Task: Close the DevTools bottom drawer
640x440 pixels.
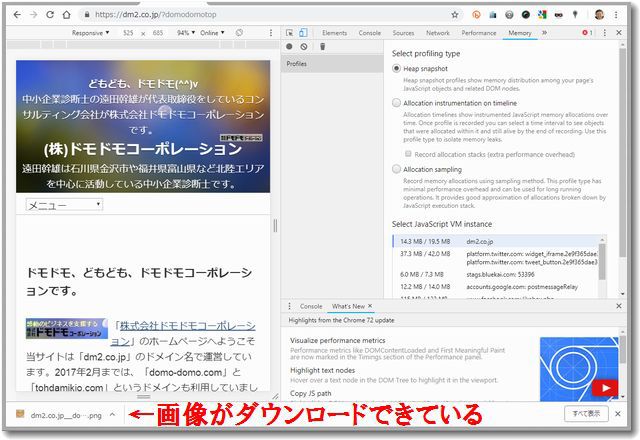Action: click(x=619, y=306)
